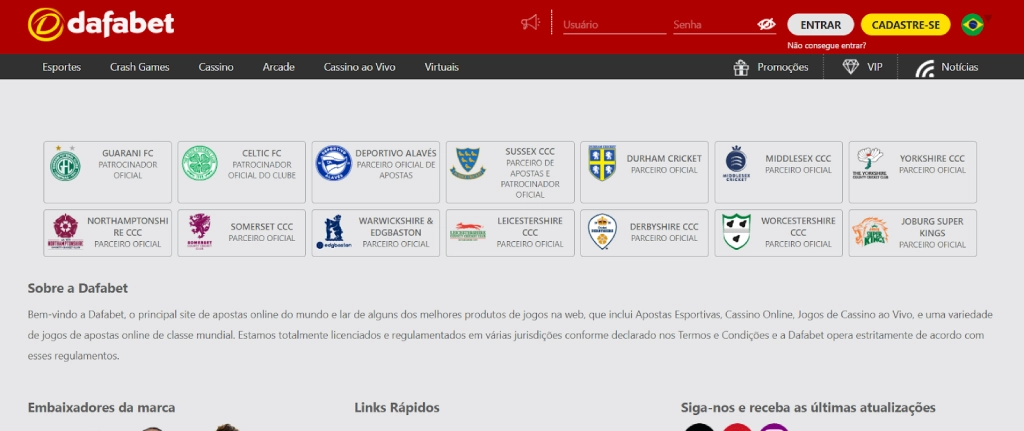Open the Não consegue entrar? link
Image resolution: width=1024 pixels, height=431 pixels.
pyautogui.click(x=827, y=46)
